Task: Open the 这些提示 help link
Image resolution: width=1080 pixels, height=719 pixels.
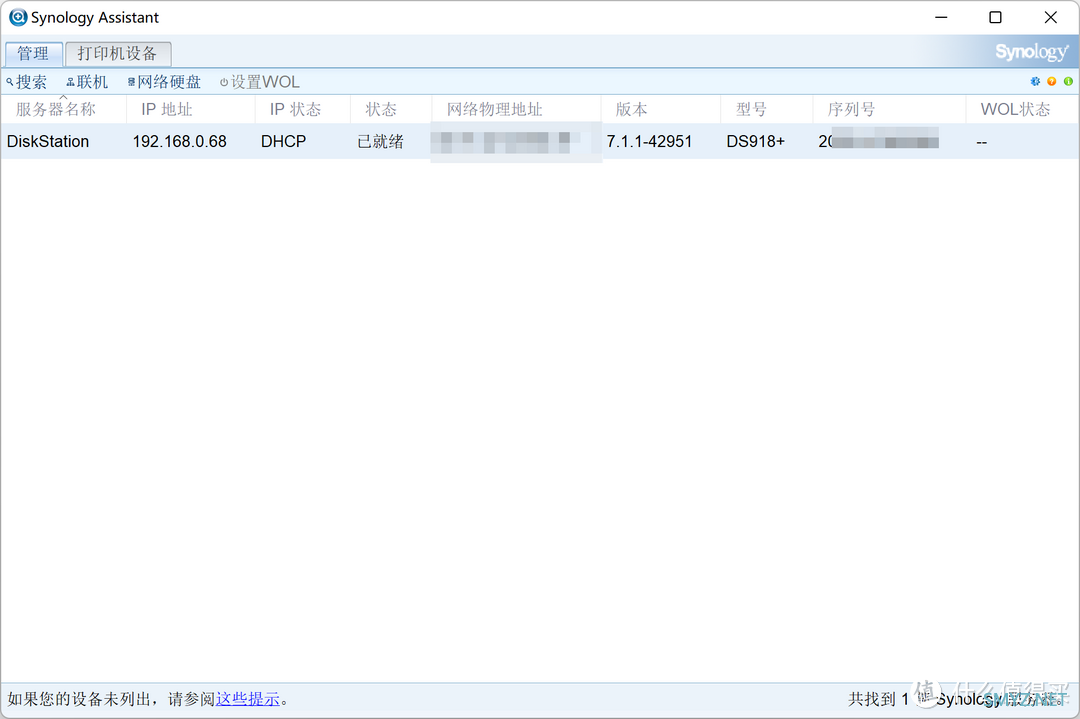Action: click(248, 699)
